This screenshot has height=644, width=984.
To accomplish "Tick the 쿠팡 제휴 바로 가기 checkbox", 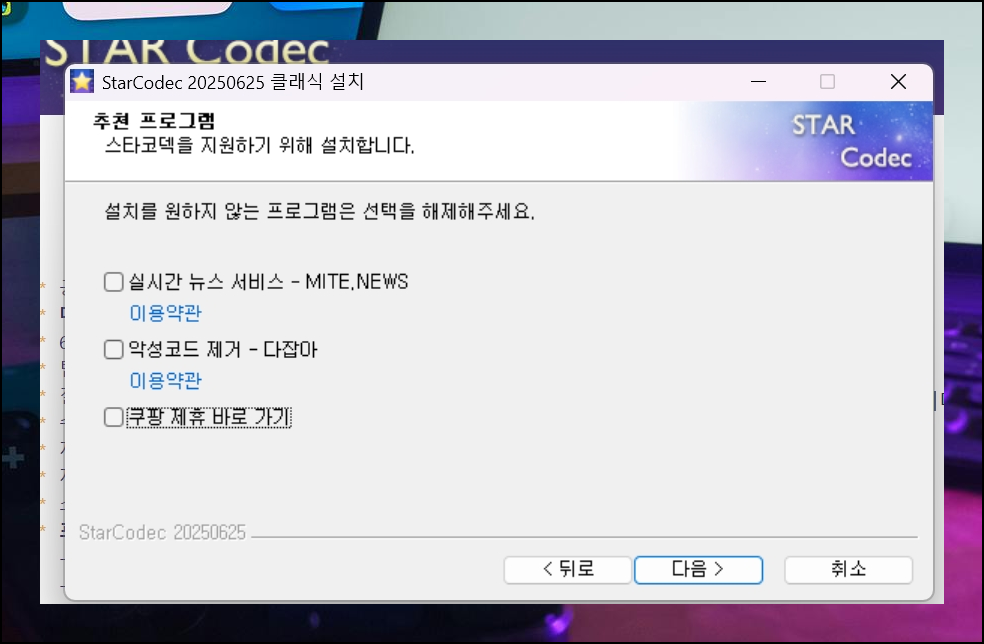I will tap(114, 417).
